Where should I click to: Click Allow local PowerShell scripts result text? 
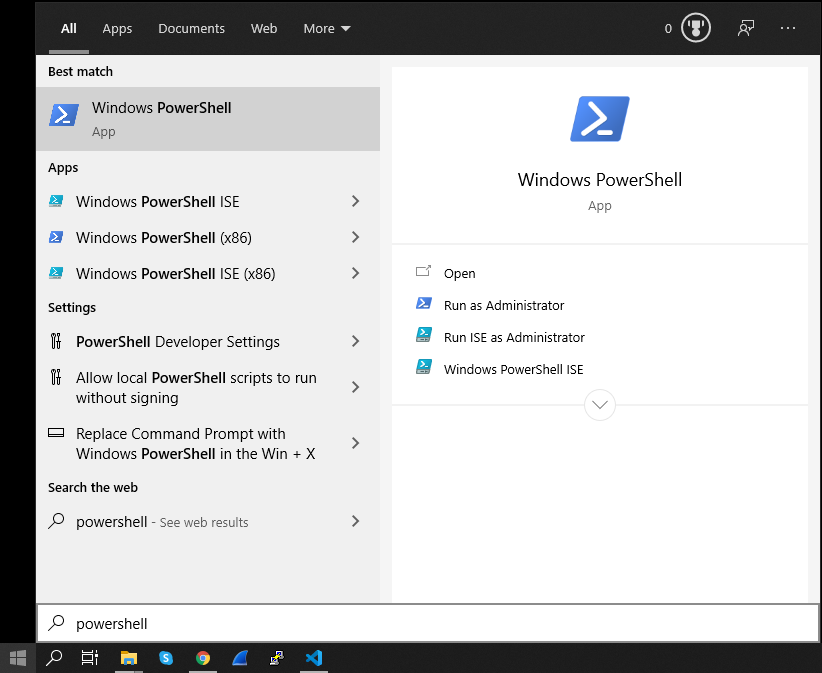tap(196, 388)
